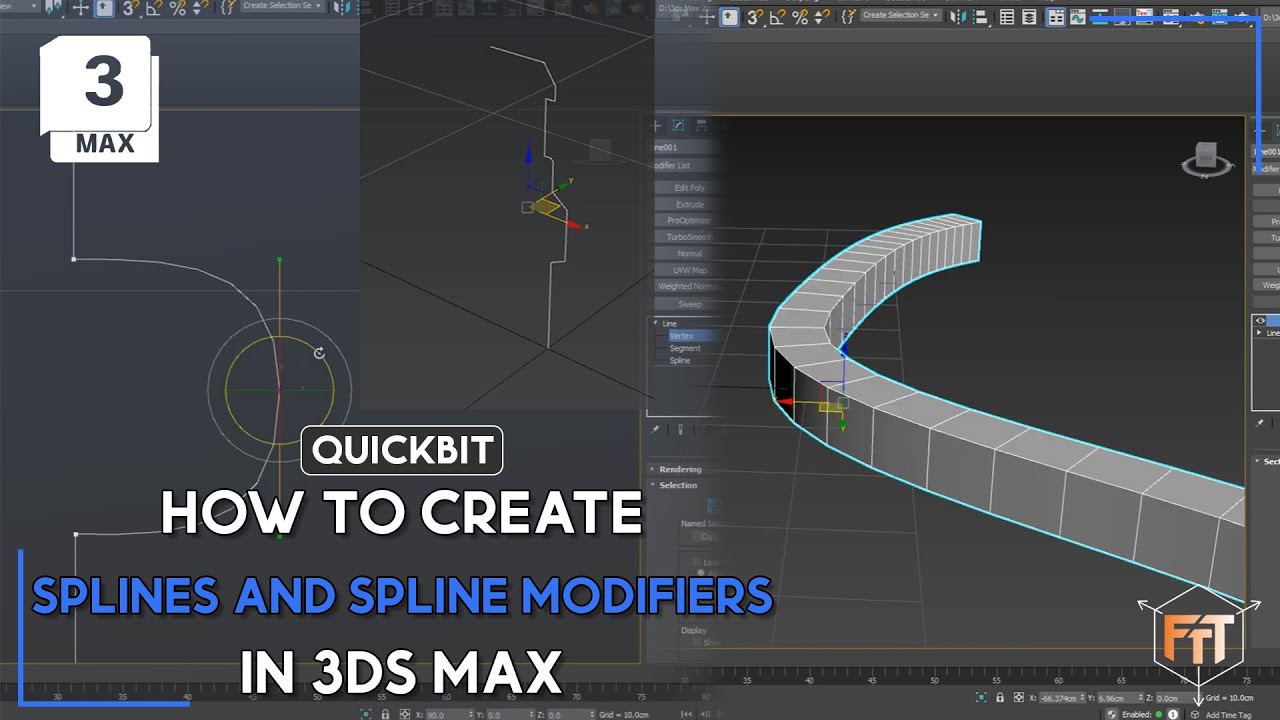Click the TurboSmooth modifier button
This screenshot has height=720, width=1280.
(x=689, y=237)
